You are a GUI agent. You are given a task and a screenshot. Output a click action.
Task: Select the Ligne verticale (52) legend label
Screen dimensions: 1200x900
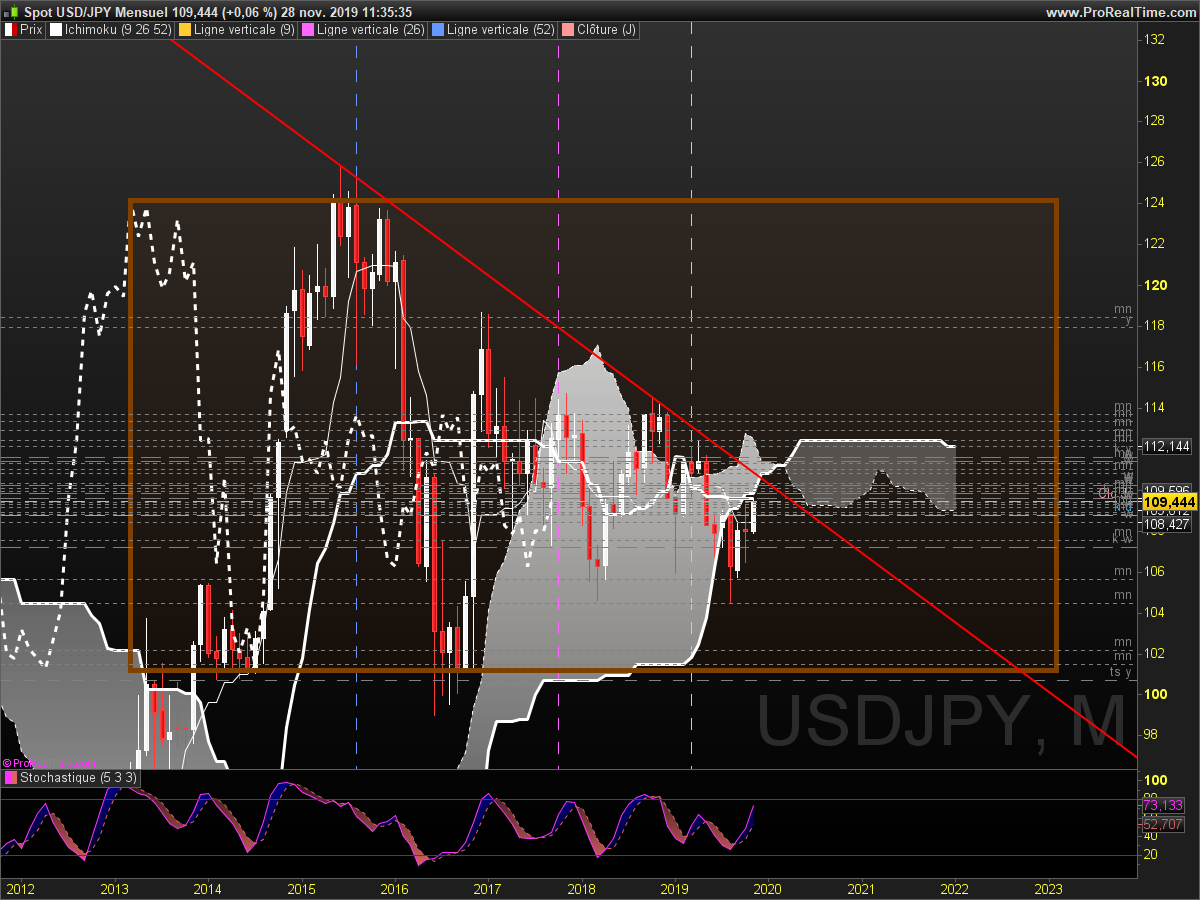(502, 30)
